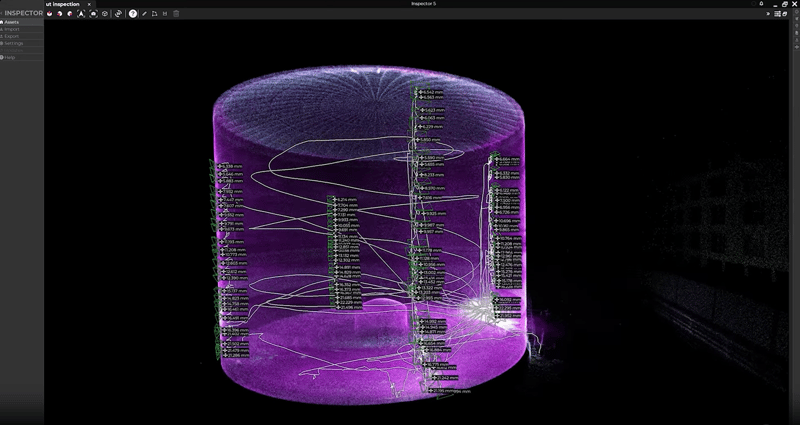Select the 5.623 mm measurement label
The height and width of the screenshot is (425, 800).
point(433,110)
